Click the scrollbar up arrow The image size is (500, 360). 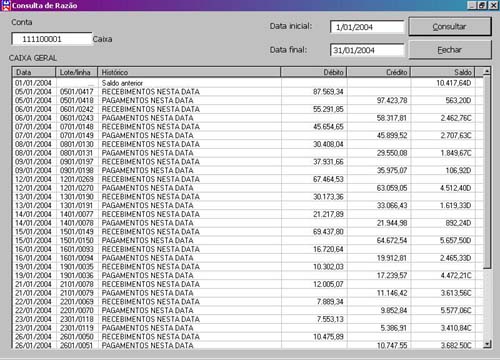click(x=487, y=71)
